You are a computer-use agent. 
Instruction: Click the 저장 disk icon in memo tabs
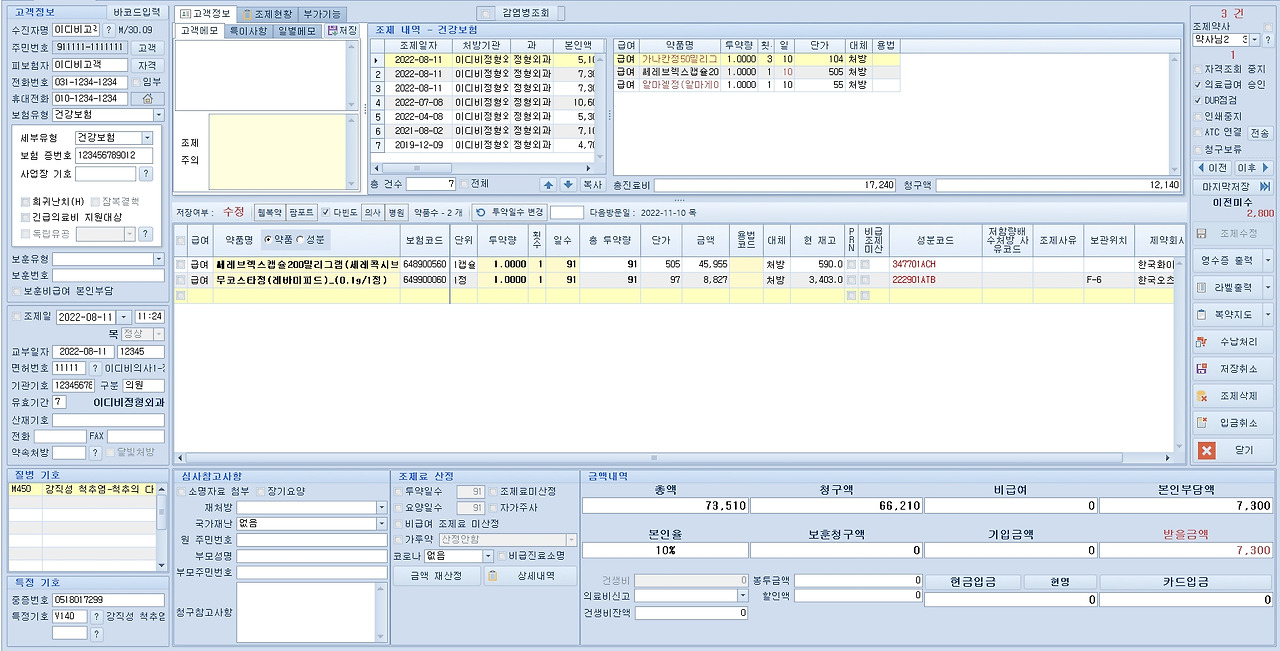pyautogui.click(x=342, y=31)
